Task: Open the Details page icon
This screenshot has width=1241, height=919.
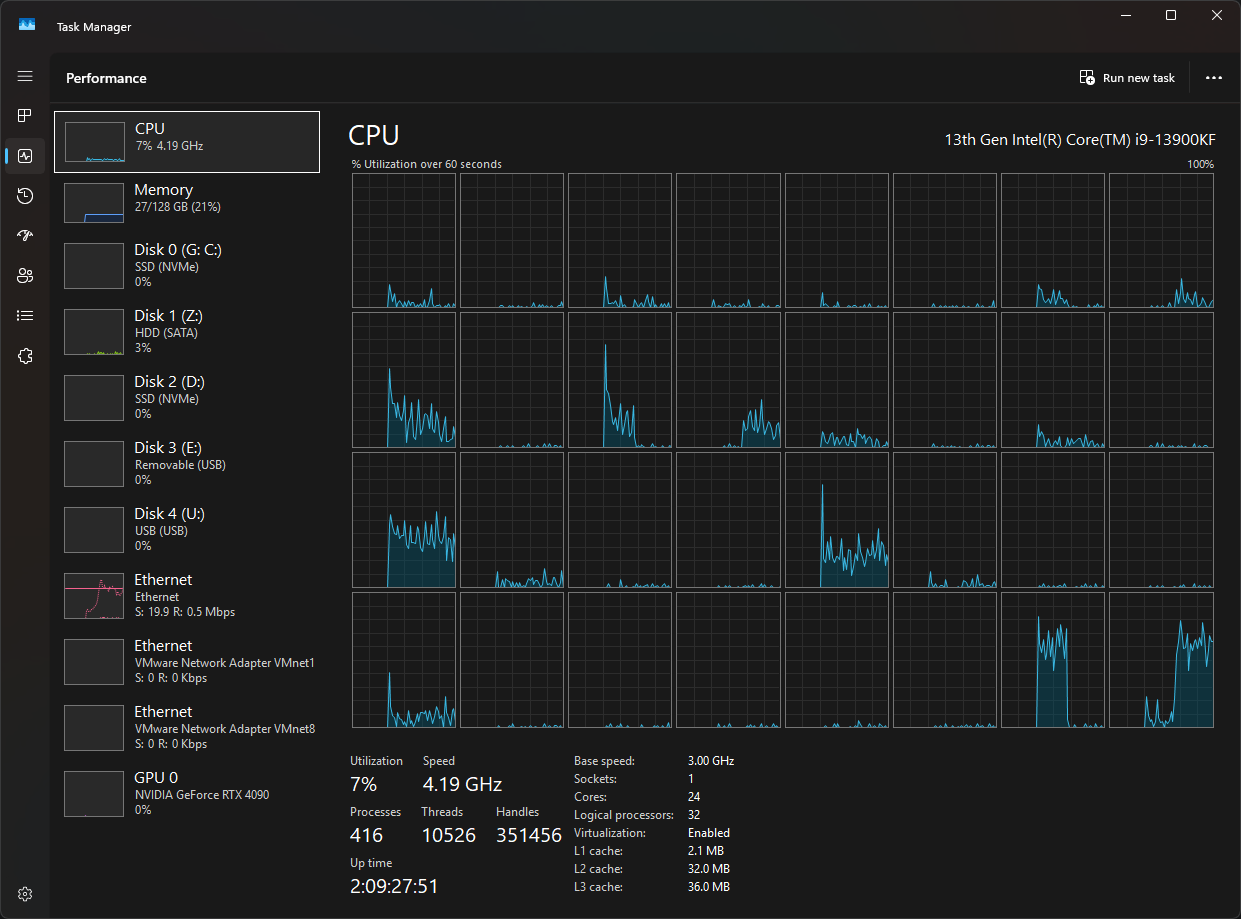Action: (x=25, y=316)
